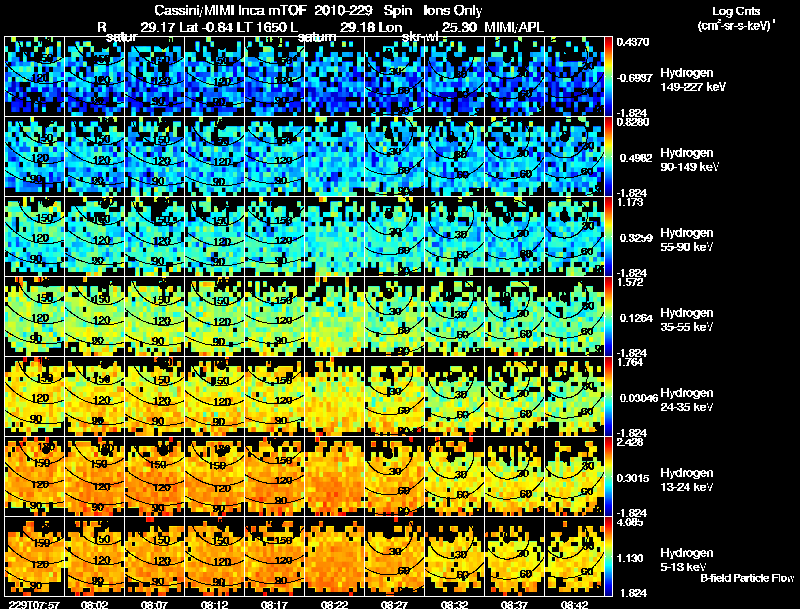The height and width of the screenshot is (609, 800).
Task: Click the '1.173' scale value
Action: click(x=630, y=202)
